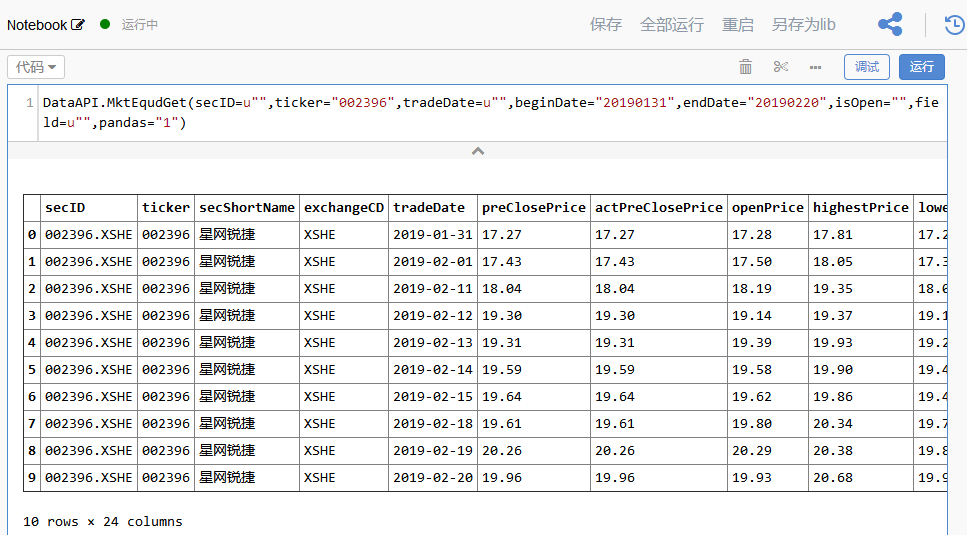Click into the DataAPI.MktEqudGet code editor
The image size is (967, 535).
[492, 113]
